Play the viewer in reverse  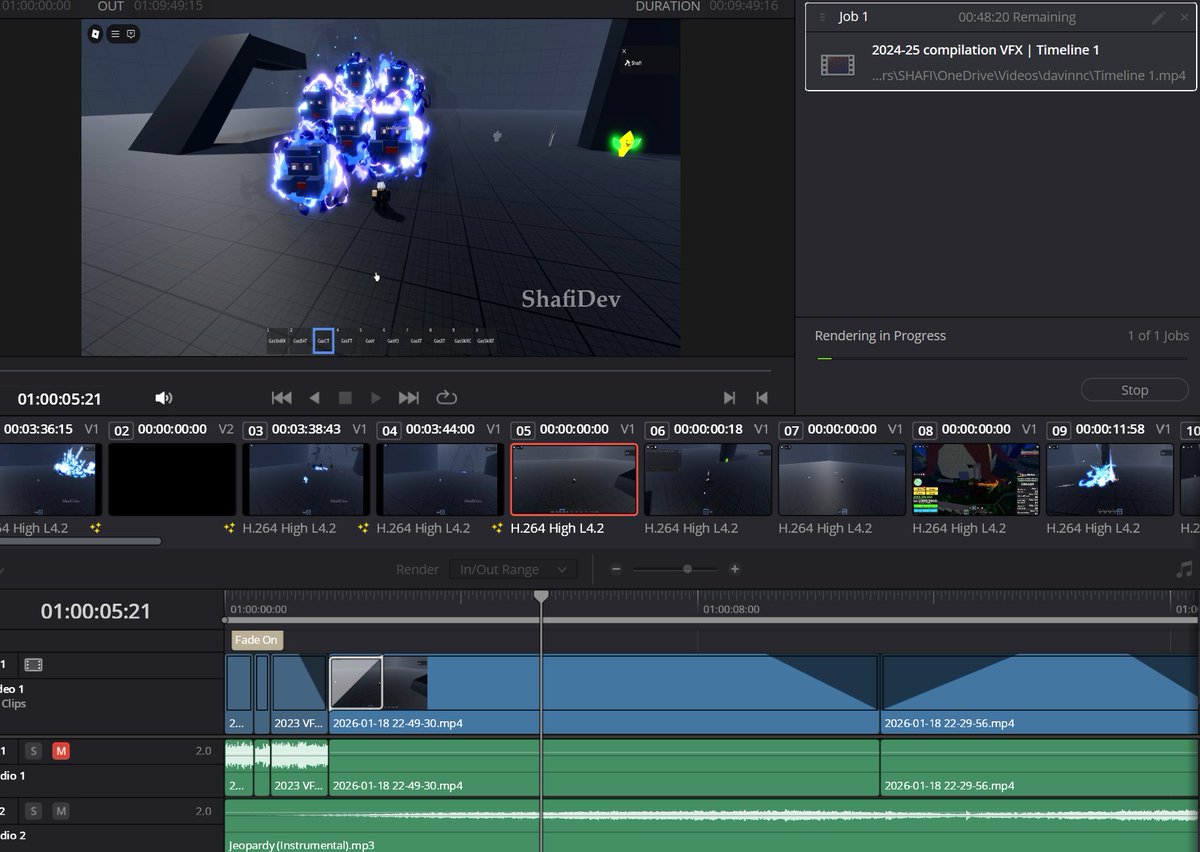pos(314,398)
